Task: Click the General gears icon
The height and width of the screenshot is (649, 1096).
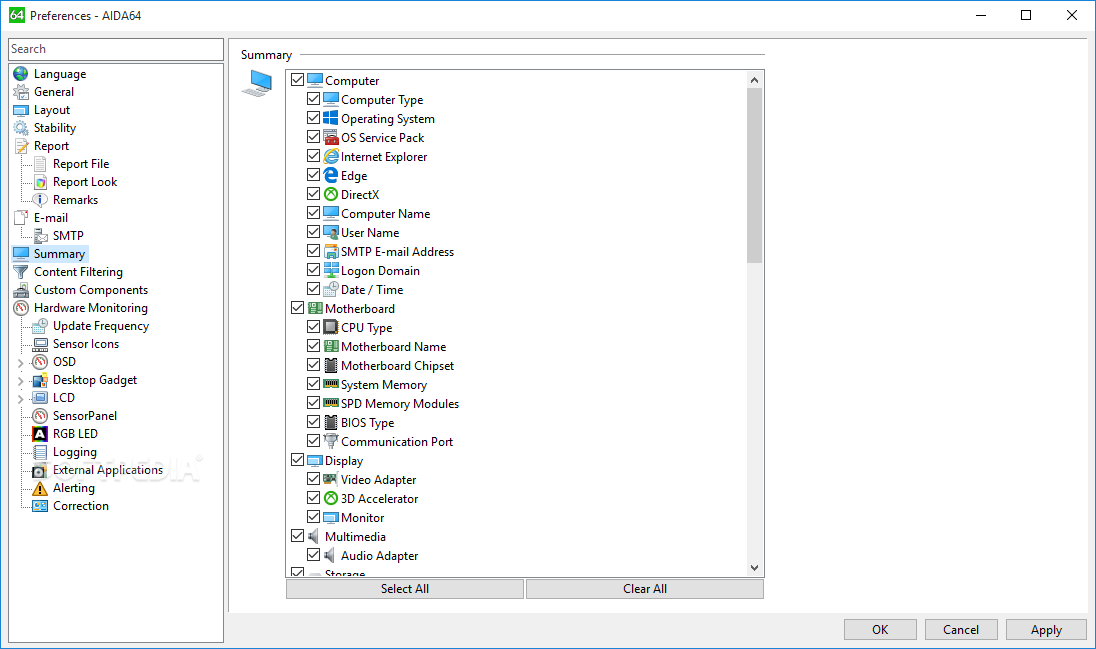Action: pyautogui.click(x=21, y=92)
